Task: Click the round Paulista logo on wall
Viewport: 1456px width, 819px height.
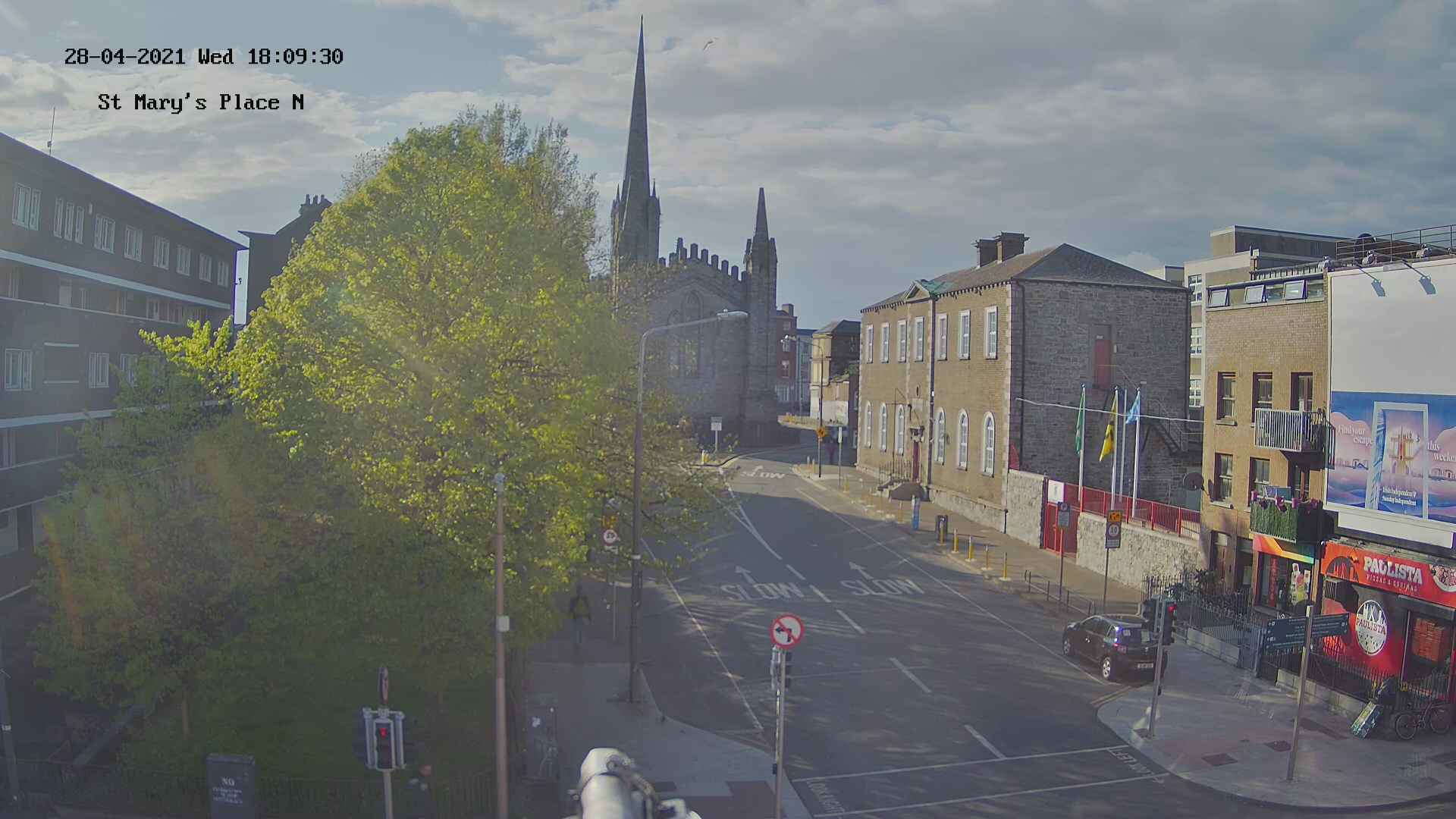Action: [x=1370, y=628]
